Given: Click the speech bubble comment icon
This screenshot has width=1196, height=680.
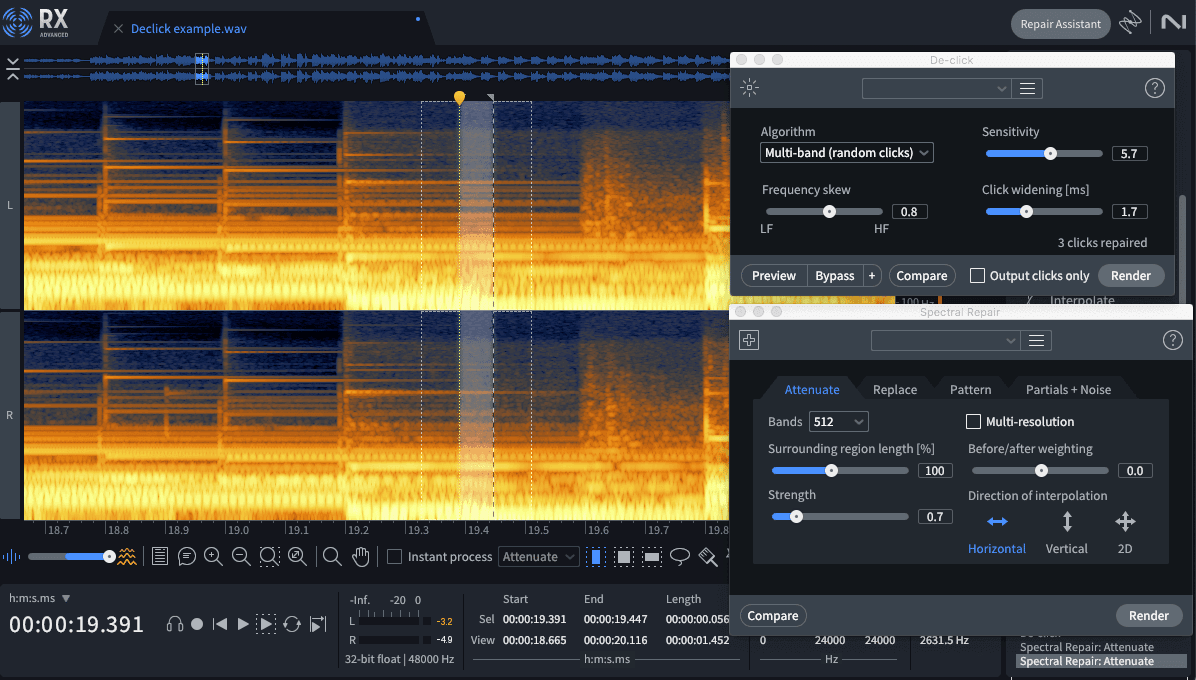Looking at the screenshot, I should pos(187,557).
